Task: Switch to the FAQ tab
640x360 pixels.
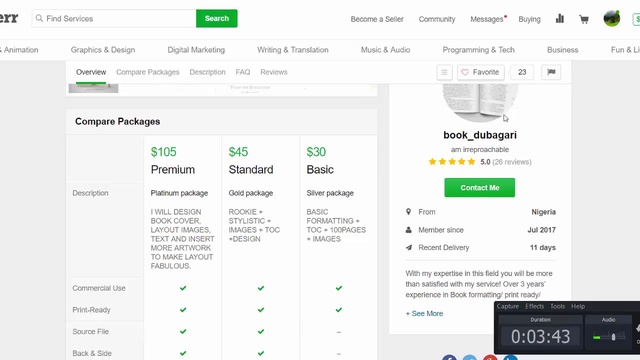Action: click(x=243, y=72)
